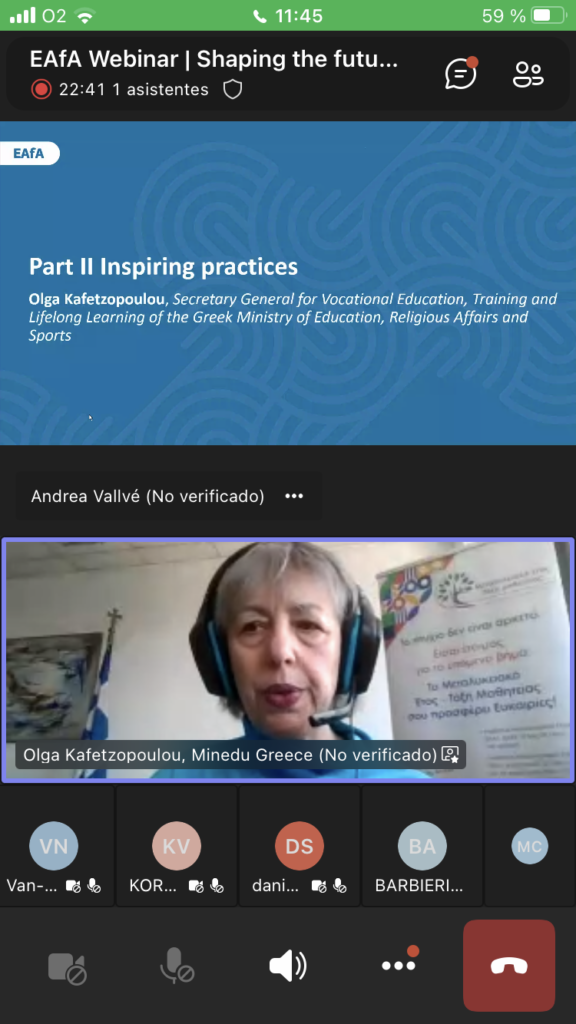Toggle the camera on
Viewport: 576px width, 1024px height.
click(x=67, y=967)
